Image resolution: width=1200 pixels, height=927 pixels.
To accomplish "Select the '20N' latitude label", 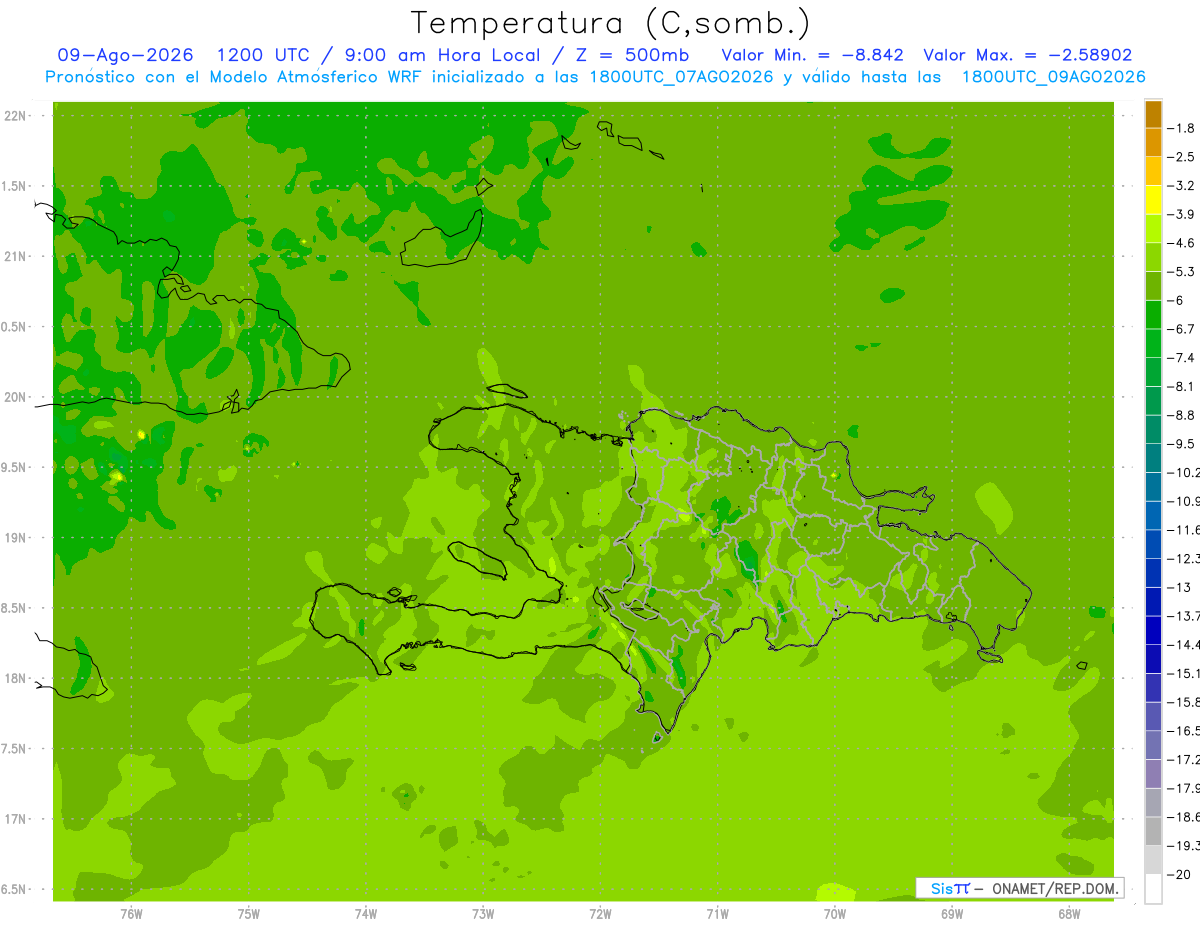I will tap(17, 397).
